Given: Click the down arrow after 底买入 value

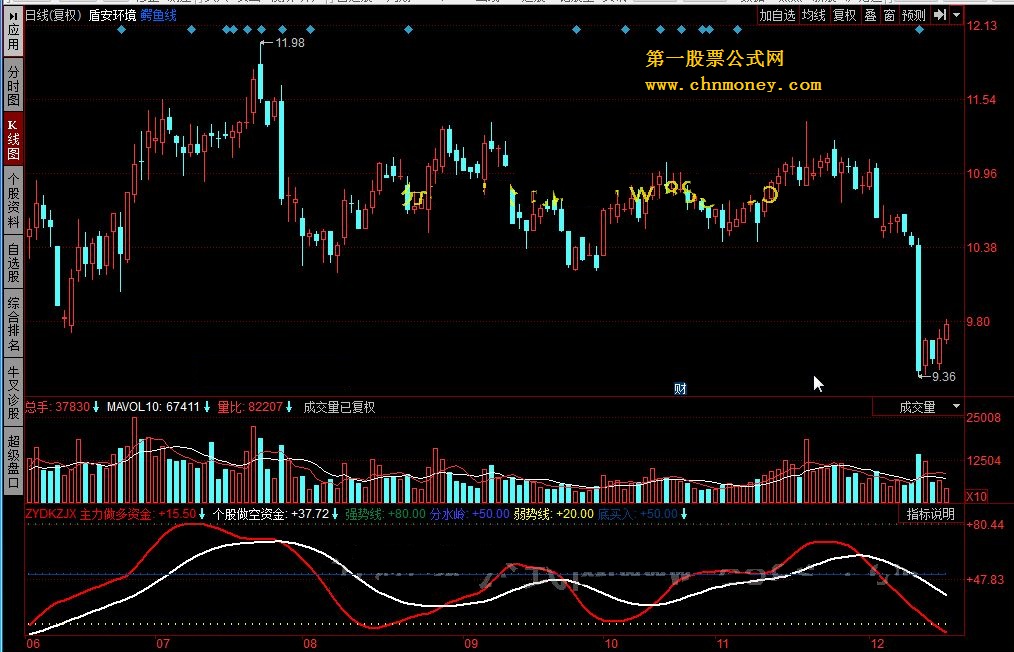Looking at the screenshot, I should click(x=684, y=514).
